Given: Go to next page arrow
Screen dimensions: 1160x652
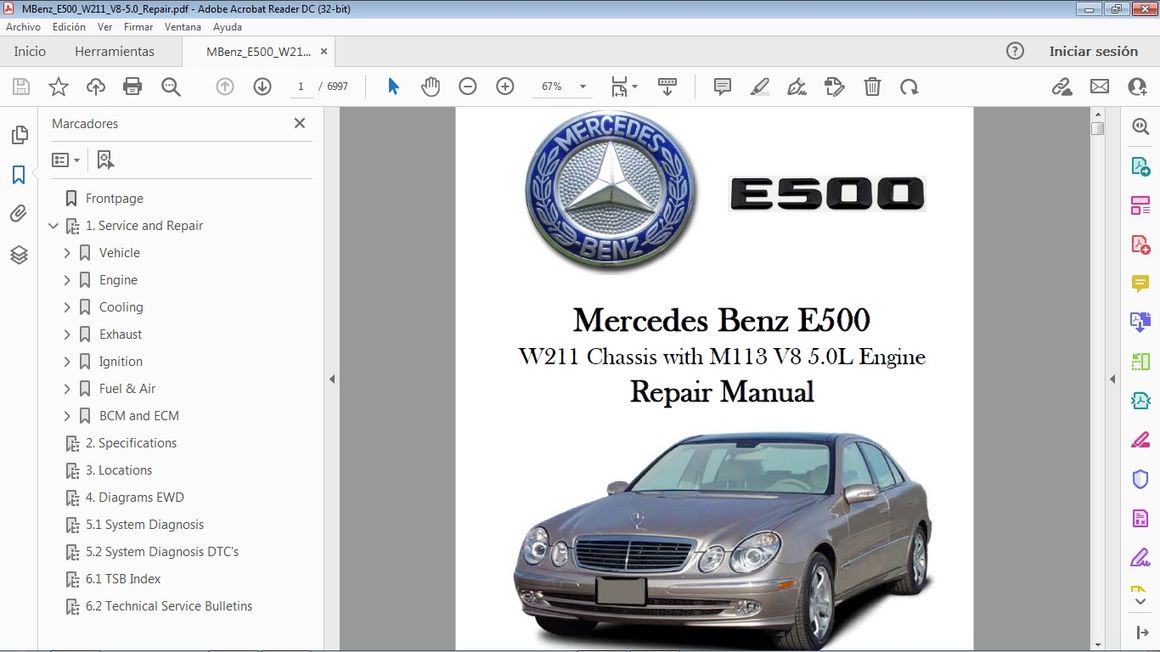Looking at the screenshot, I should pos(262,87).
